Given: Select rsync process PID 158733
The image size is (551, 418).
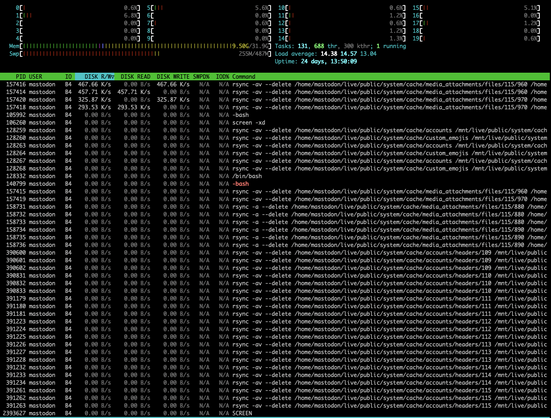Looking at the screenshot, I should [276, 222].
